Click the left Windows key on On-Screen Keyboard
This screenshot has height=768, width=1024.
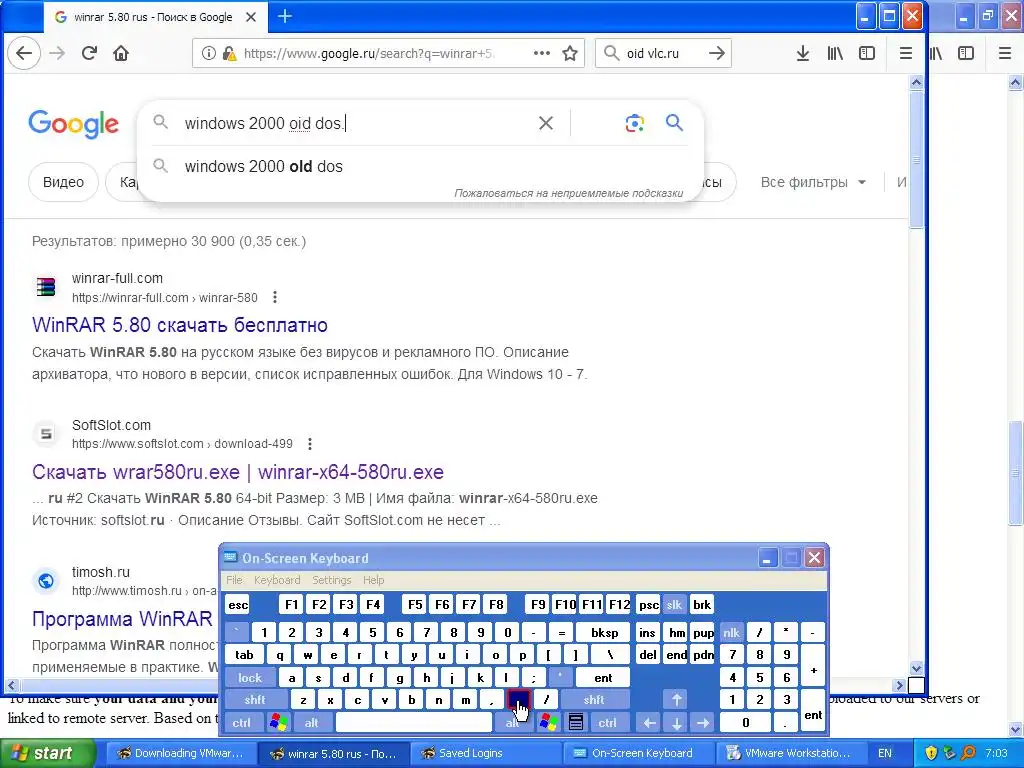click(279, 722)
